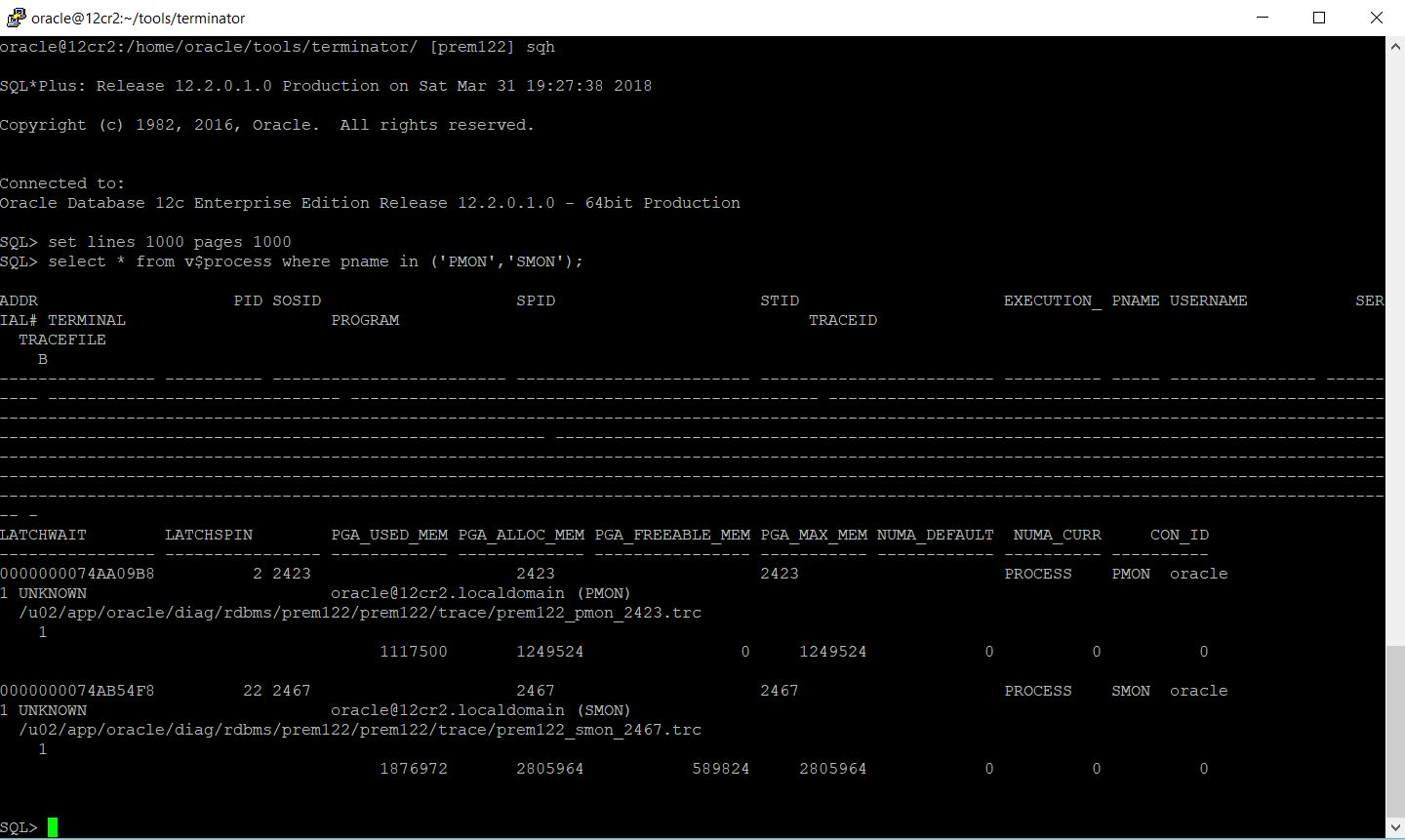1405x840 pixels.
Task: Click the green cursor at SQL prompt
Action: [53, 827]
